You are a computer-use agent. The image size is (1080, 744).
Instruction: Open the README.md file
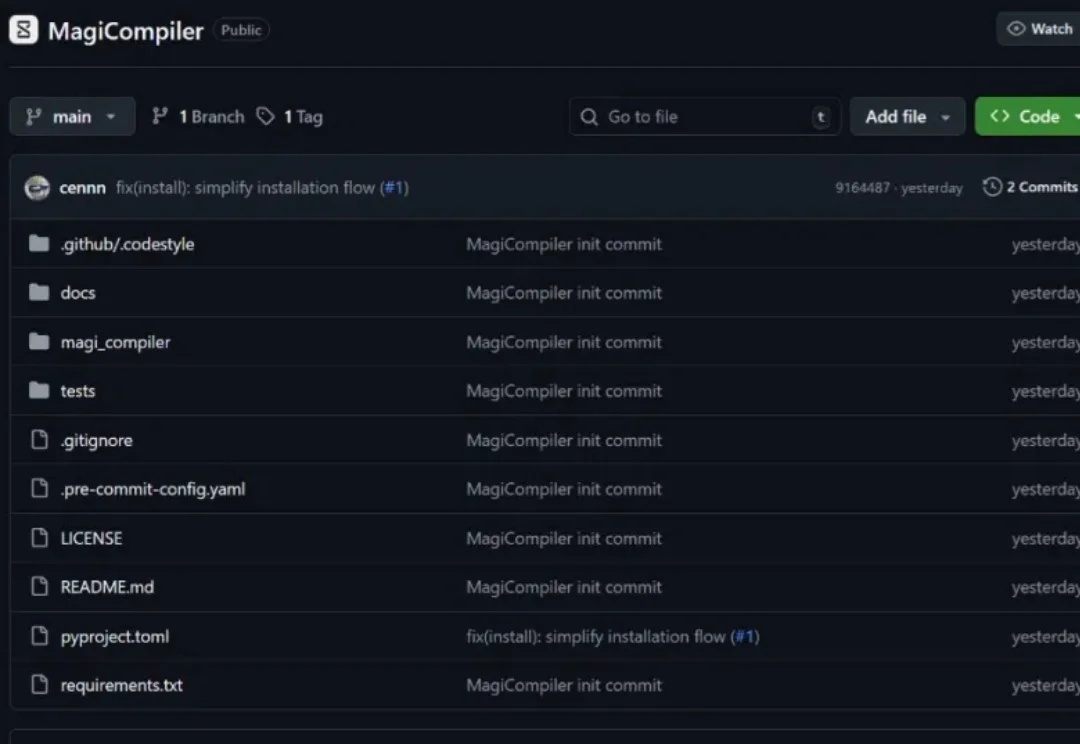coord(107,587)
